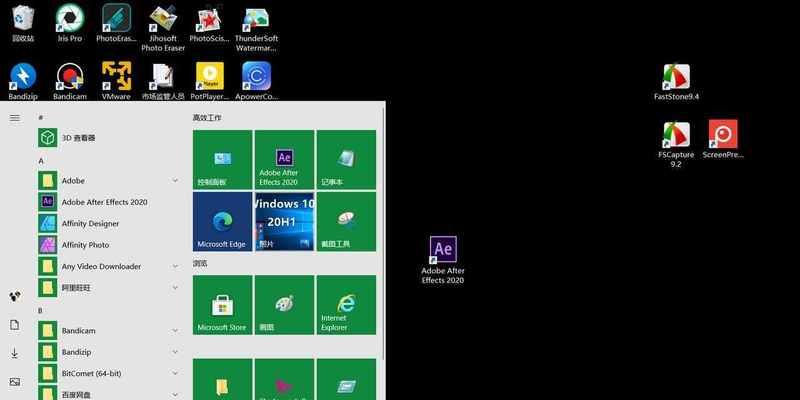Open Affinity Designer from app list
Image resolution: width=800 pixels, height=400 pixels.
click(110, 223)
